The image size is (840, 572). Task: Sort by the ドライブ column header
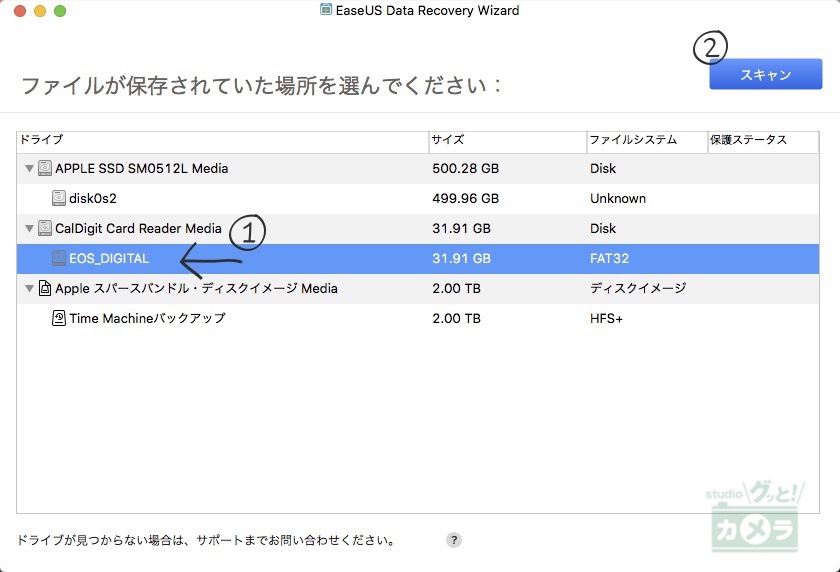223,141
